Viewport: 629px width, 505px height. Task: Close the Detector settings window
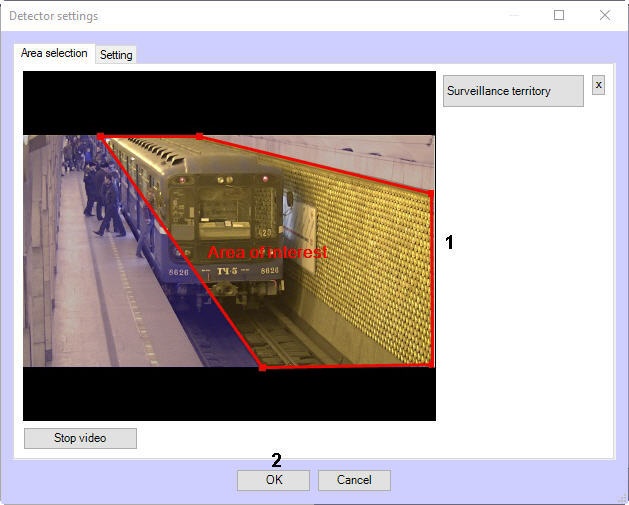tap(605, 15)
